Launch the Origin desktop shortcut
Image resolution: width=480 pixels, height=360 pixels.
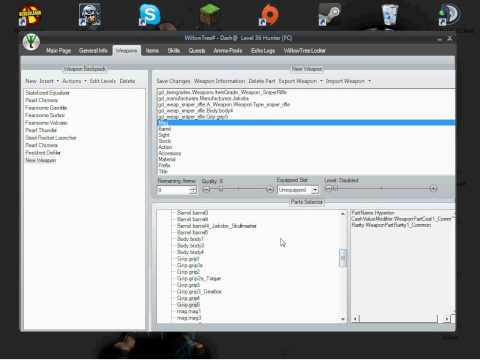pos(269,15)
